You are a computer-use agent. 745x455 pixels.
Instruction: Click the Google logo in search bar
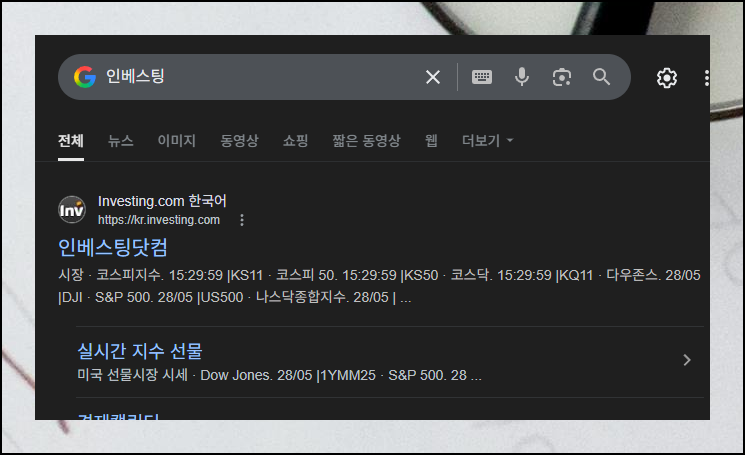[85, 77]
